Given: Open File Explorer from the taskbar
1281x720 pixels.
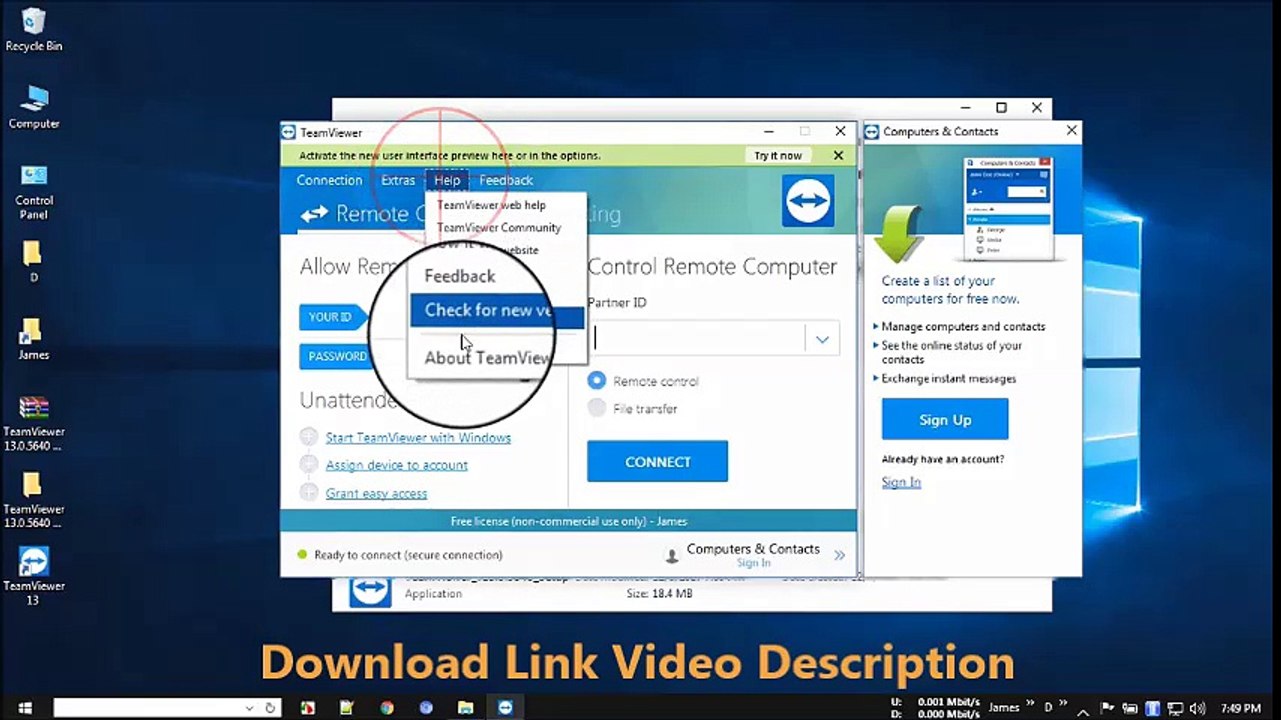Looking at the screenshot, I should point(465,707).
